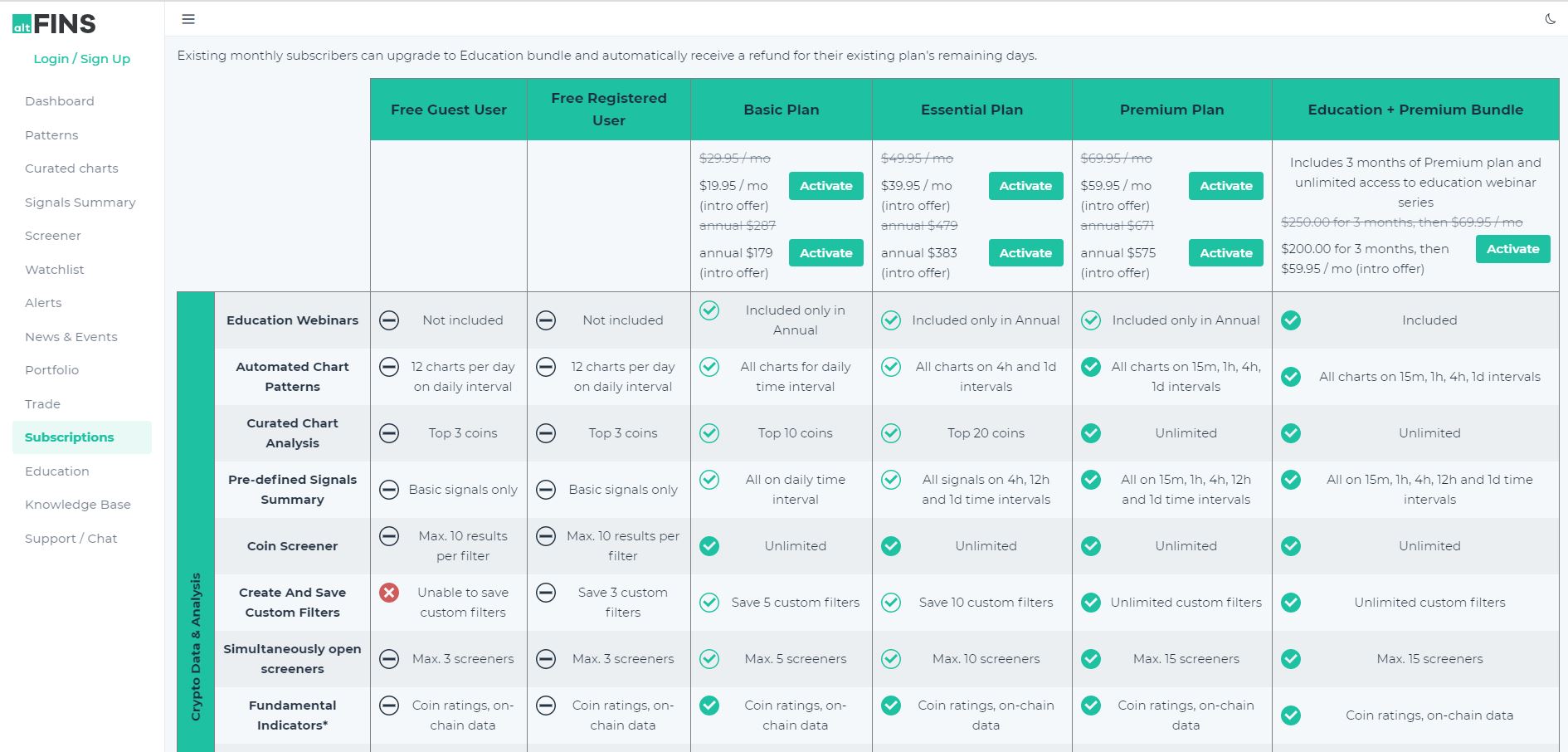Click the Essential Plan column header
Image resolution: width=1568 pixels, height=752 pixels.
tap(971, 110)
